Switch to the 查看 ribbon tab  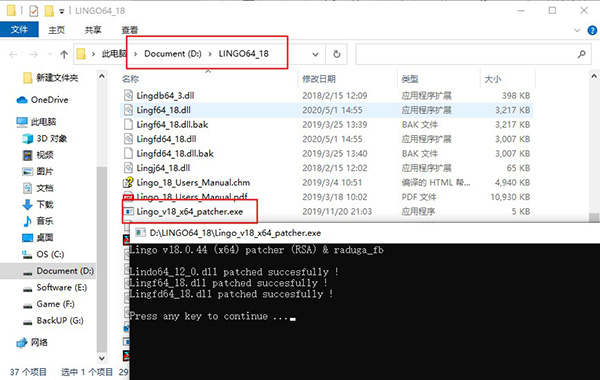pyautogui.click(x=130, y=30)
